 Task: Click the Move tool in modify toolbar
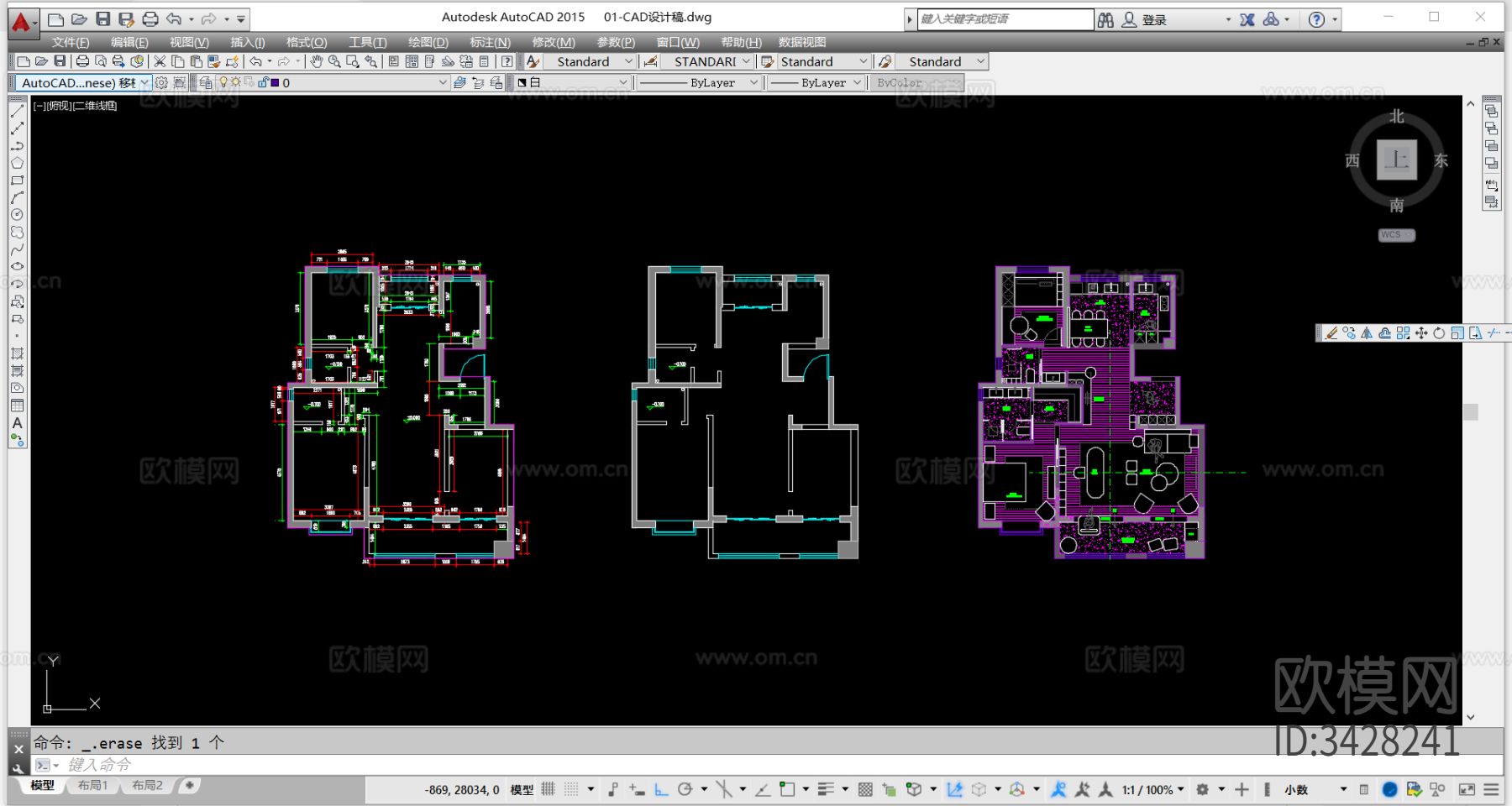tap(1421, 333)
